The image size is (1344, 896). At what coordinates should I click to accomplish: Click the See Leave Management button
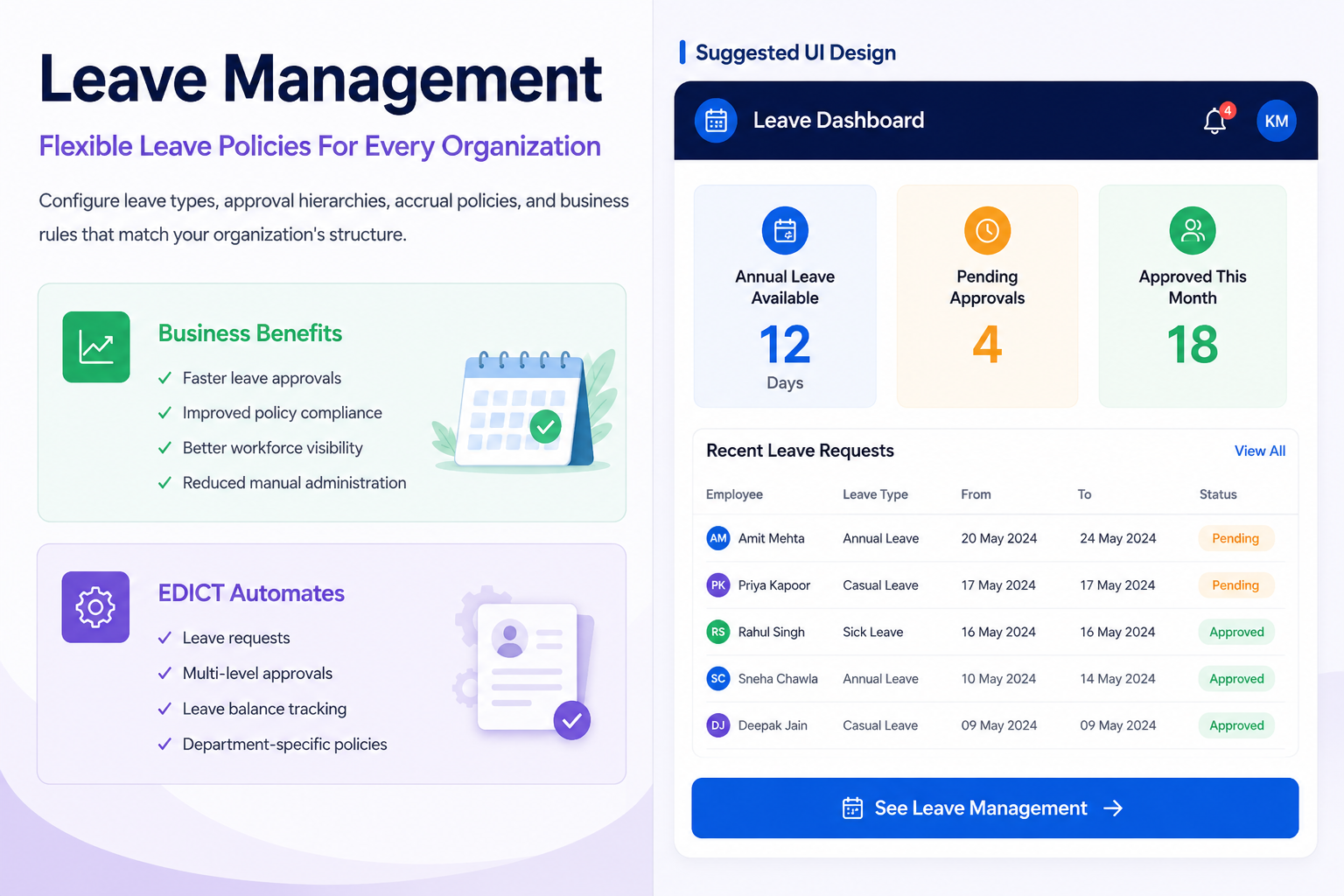click(x=995, y=808)
